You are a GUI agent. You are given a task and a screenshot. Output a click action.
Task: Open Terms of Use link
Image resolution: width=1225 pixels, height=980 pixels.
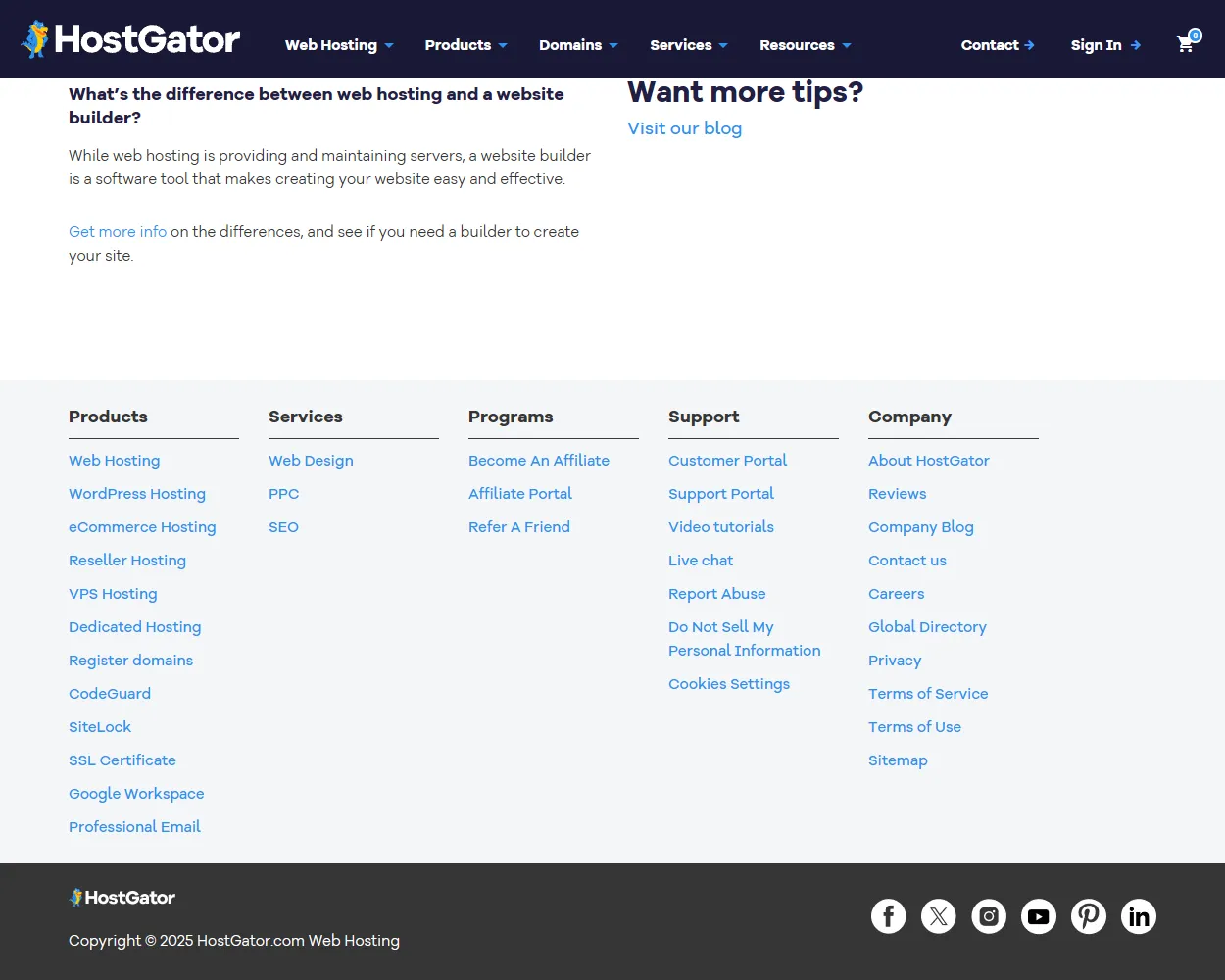(914, 727)
